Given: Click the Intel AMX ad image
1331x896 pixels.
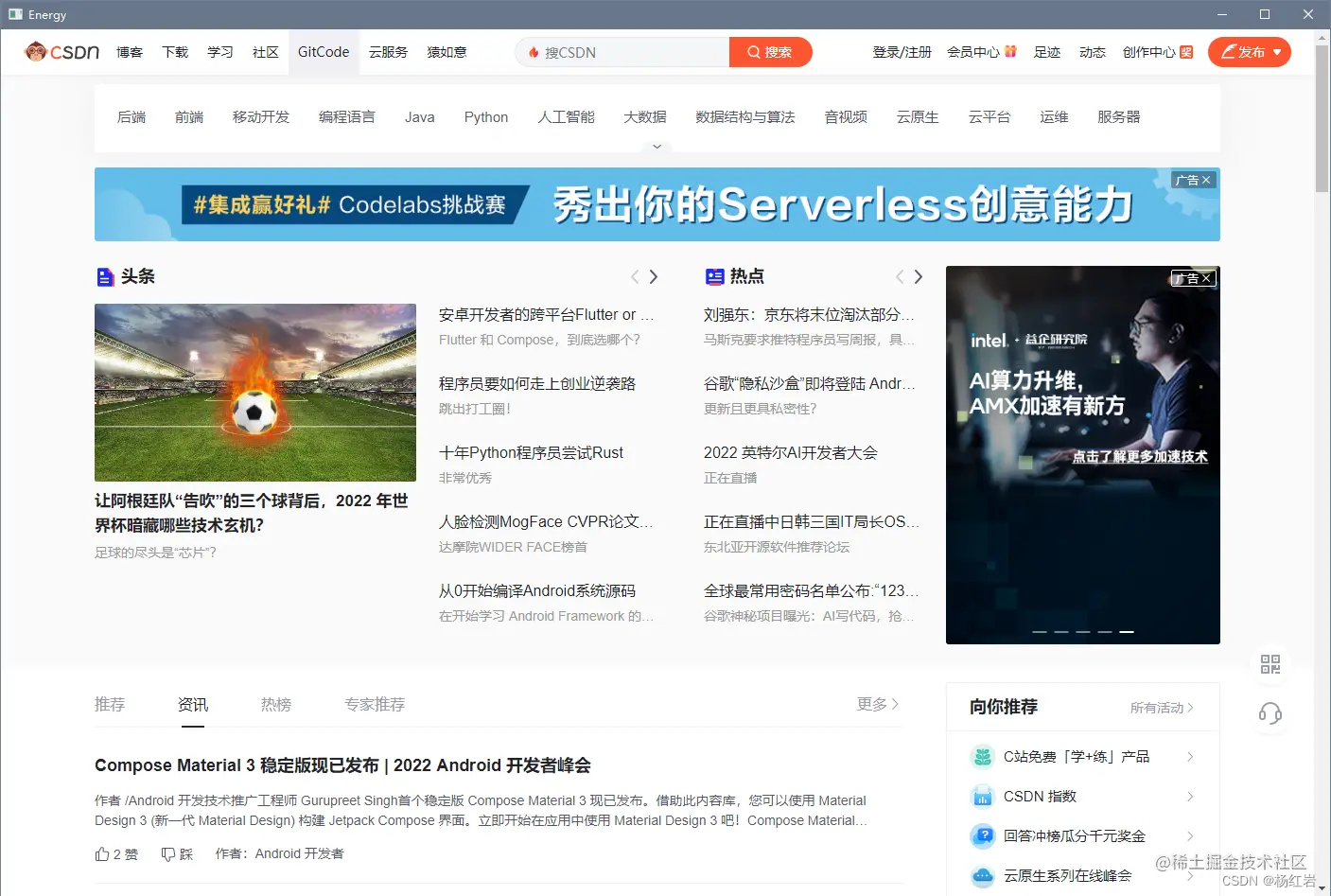Looking at the screenshot, I should 1083,455.
